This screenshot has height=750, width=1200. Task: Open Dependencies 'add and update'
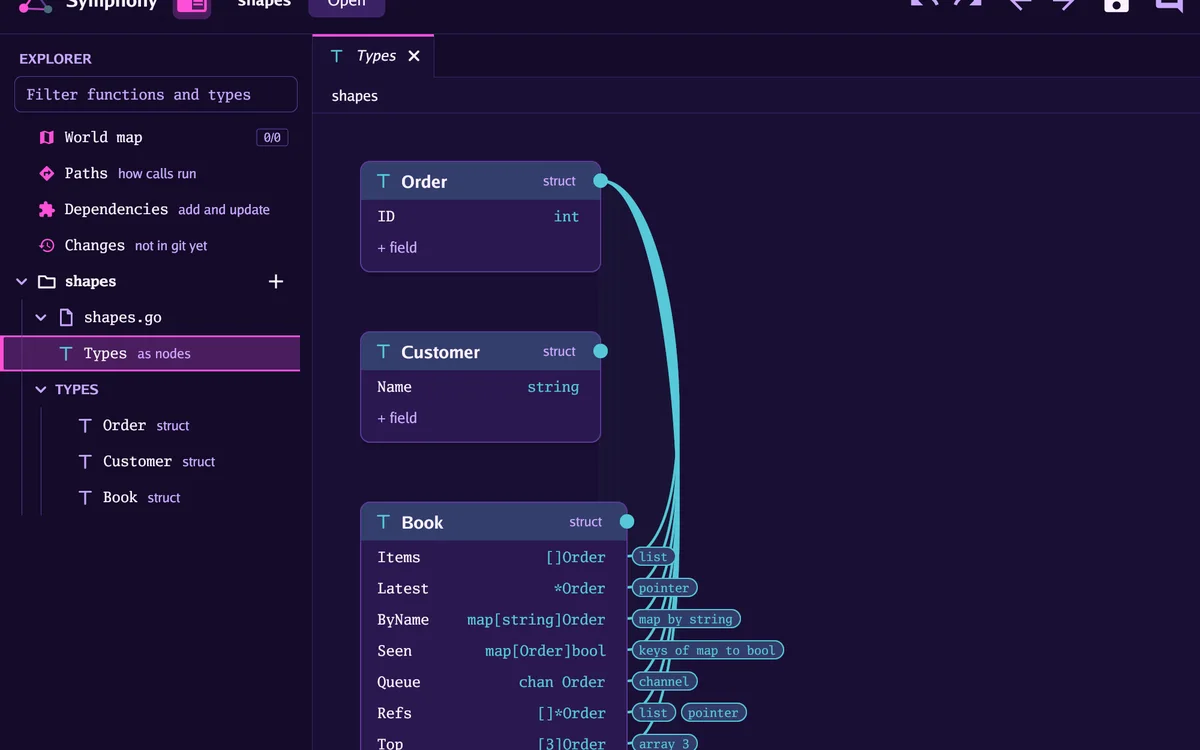click(x=150, y=209)
